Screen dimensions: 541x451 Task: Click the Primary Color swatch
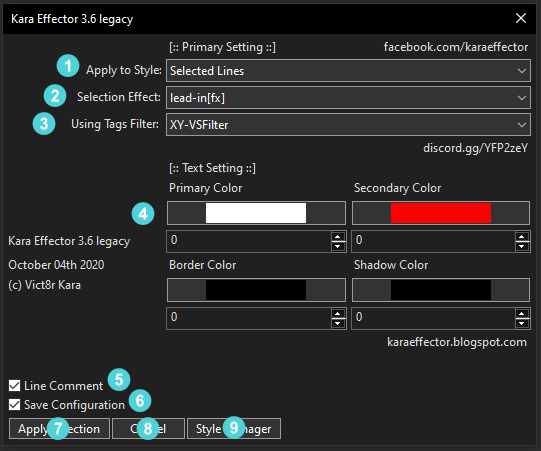click(x=256, y=213)
